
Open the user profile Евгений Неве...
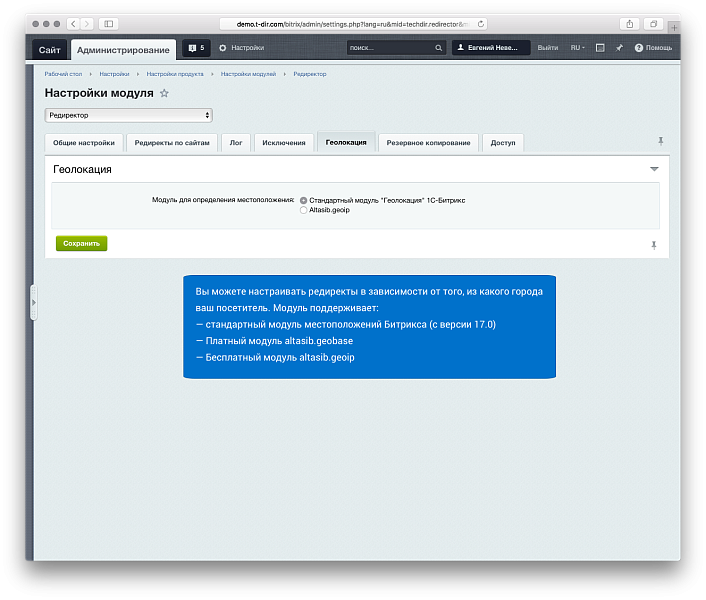pos(491,48)
